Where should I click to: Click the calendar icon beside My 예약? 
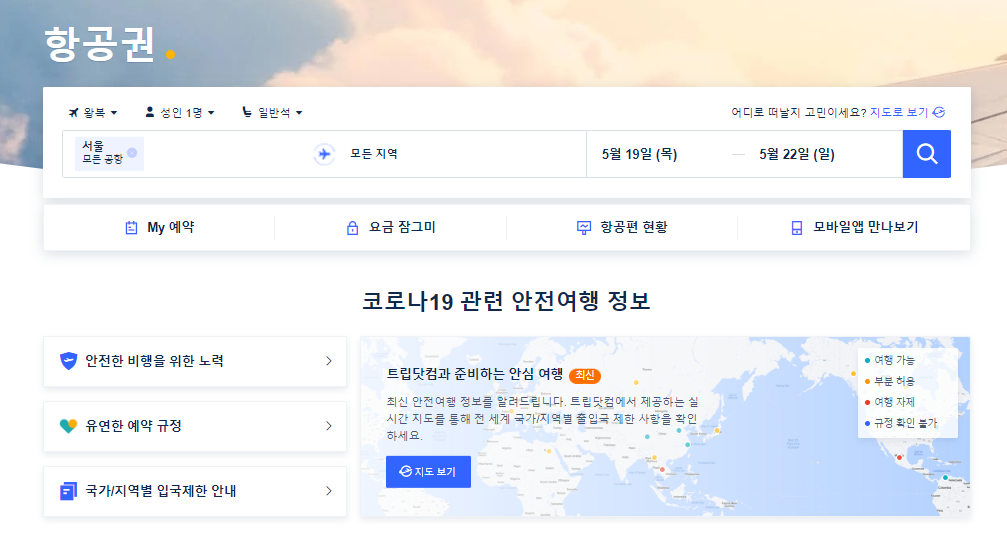click(x=131, y=228)
